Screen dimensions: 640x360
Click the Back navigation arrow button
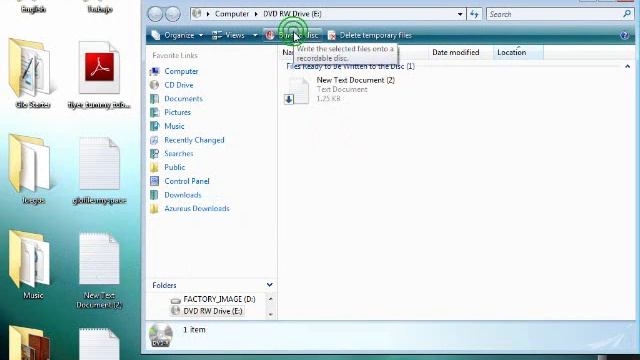pos(155,14)
